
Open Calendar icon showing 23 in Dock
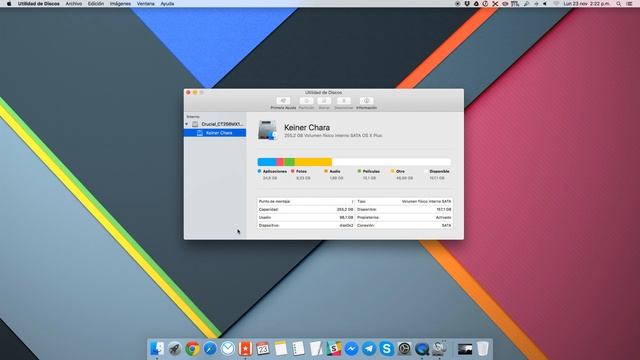point(263,349)
